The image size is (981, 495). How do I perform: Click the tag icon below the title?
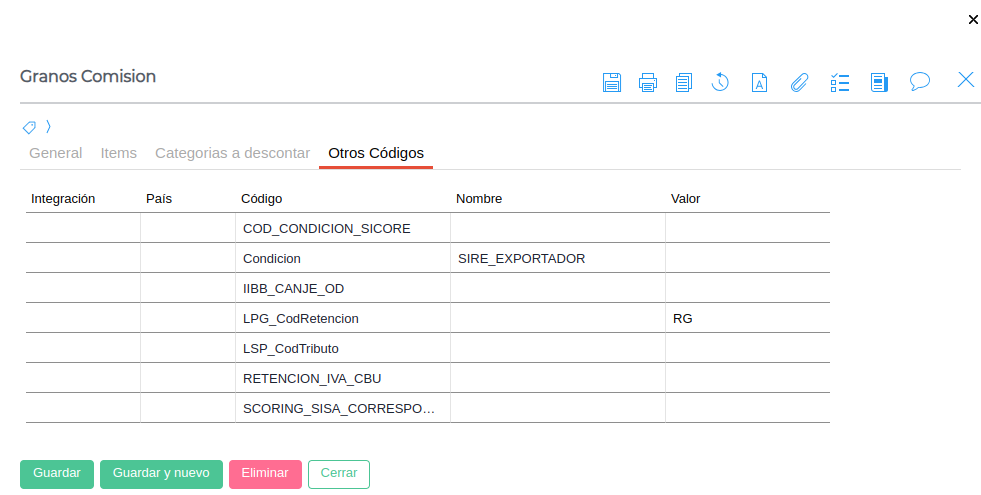pos(29,127)
